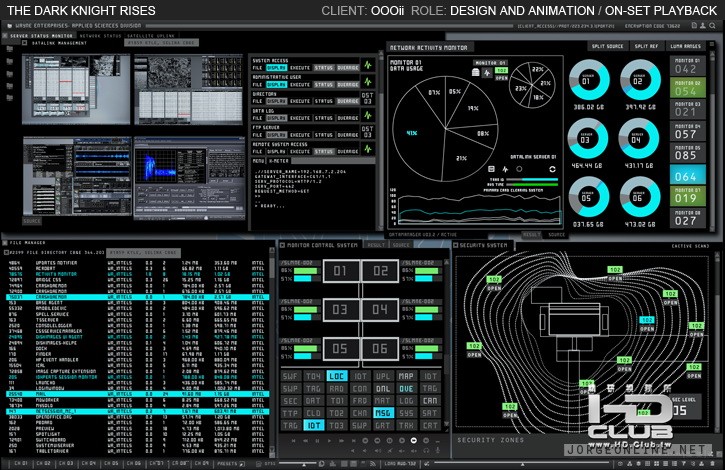Screen dimensions: 725x470
Task: Toggle the OVE button in control grid
Action: pyautogui.click(x=406, y=389)
